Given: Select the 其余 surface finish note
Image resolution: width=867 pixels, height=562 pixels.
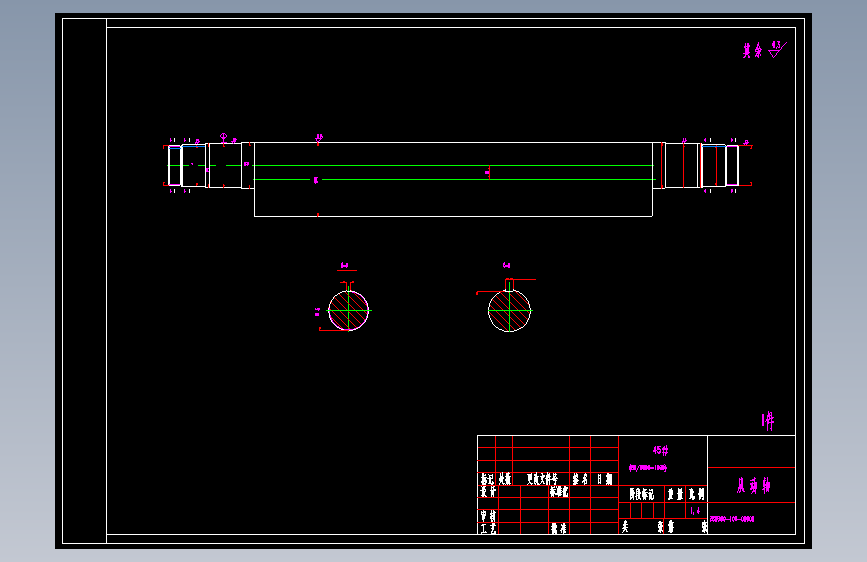Looking at the screenshot, I should click(x=752, y=51).
